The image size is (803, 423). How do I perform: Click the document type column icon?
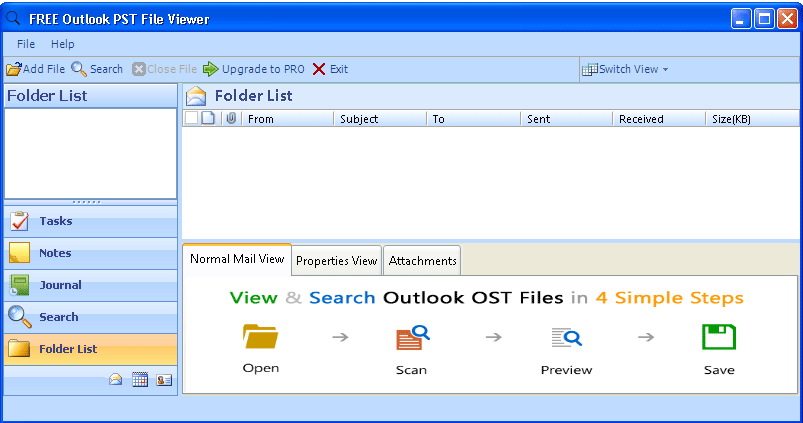[208, 118]
